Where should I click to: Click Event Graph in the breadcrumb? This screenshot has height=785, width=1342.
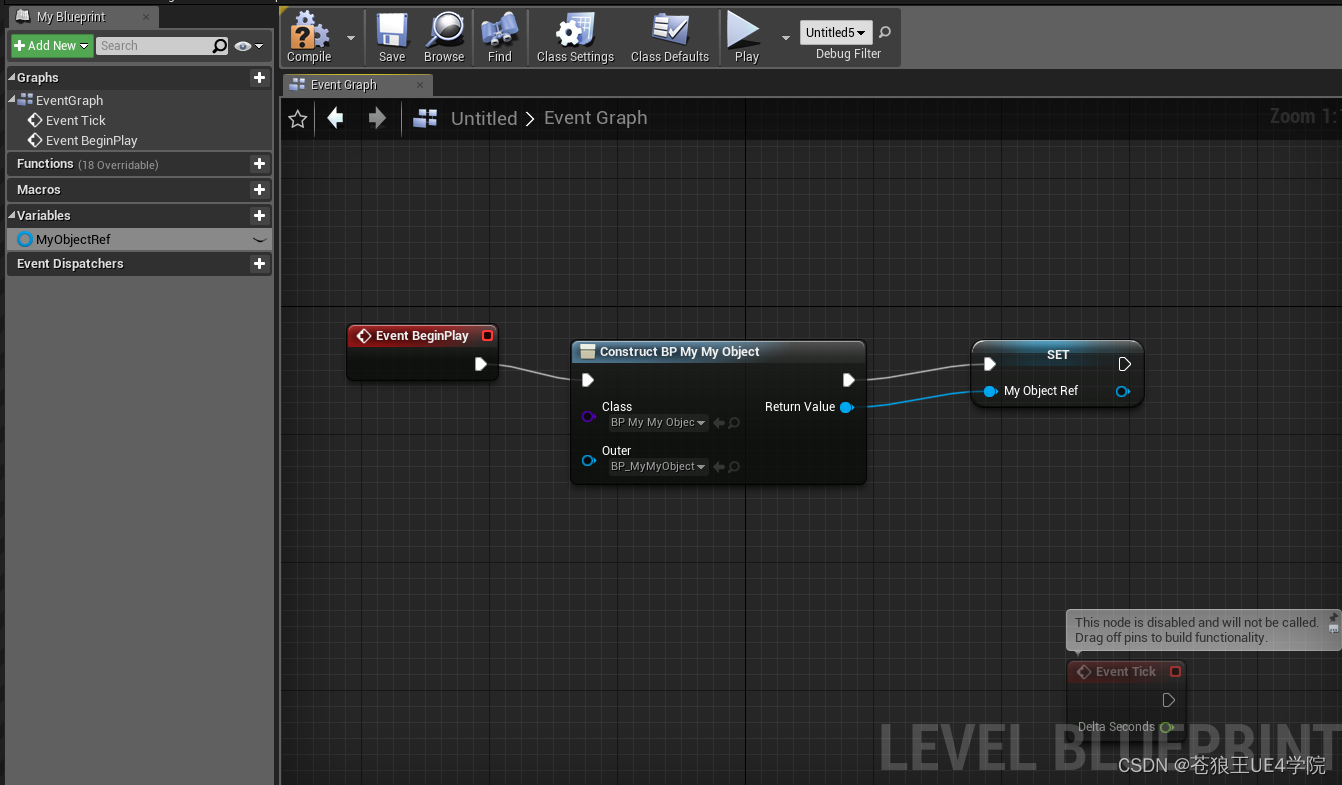point(595,118)
